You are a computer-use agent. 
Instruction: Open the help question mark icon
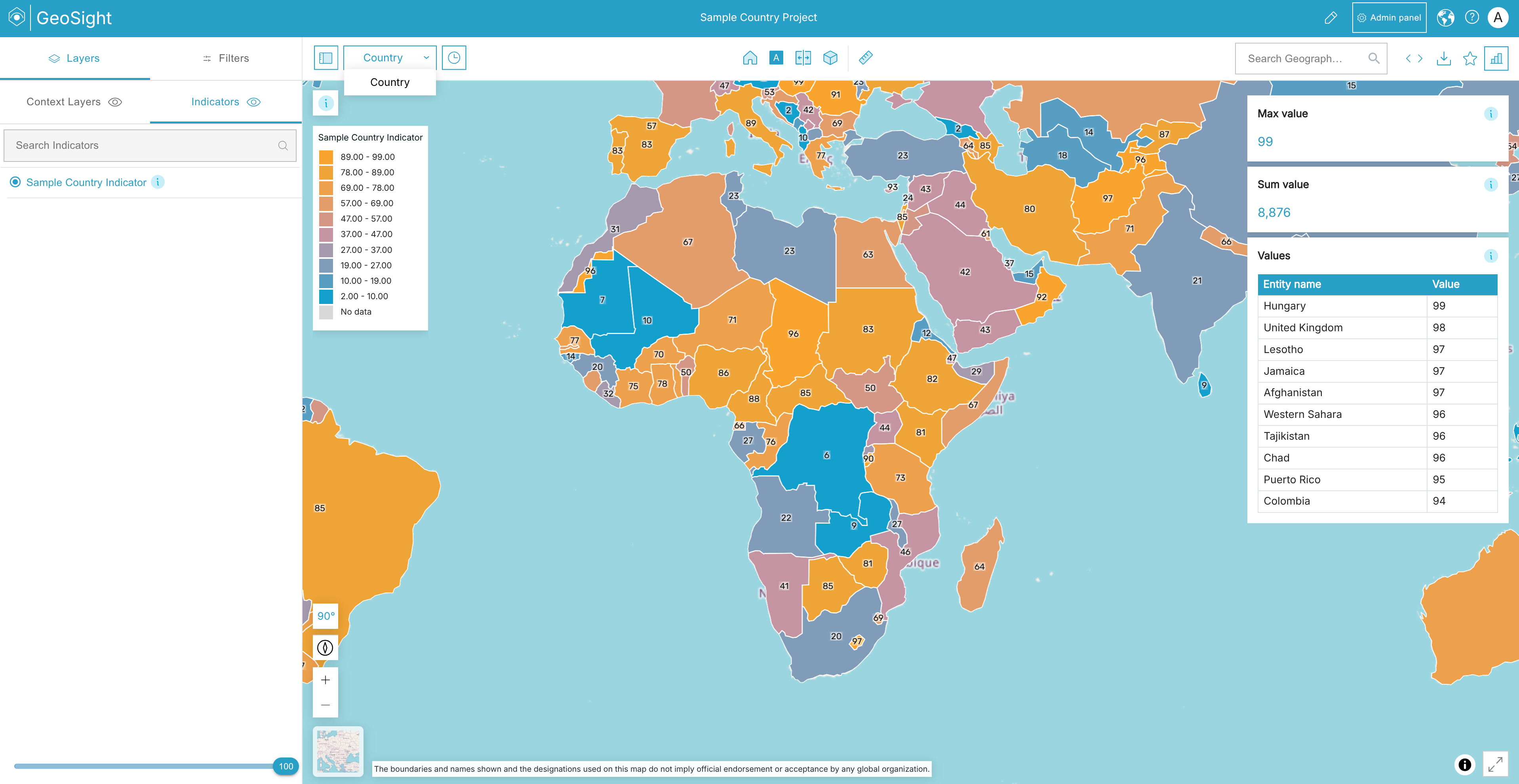1472,18
